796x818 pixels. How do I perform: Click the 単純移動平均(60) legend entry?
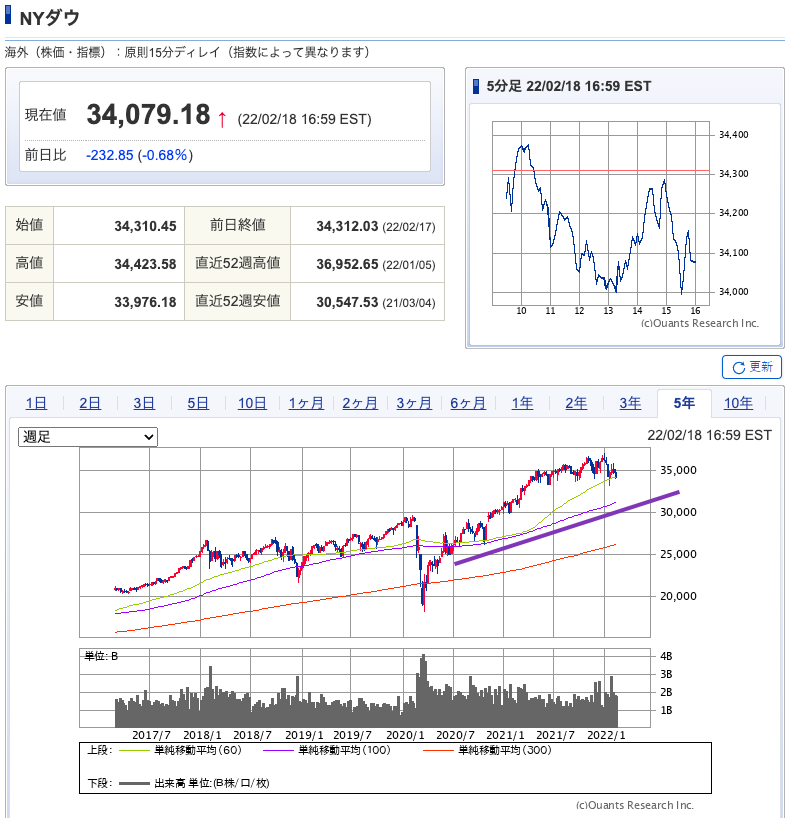tap(180, 751)
